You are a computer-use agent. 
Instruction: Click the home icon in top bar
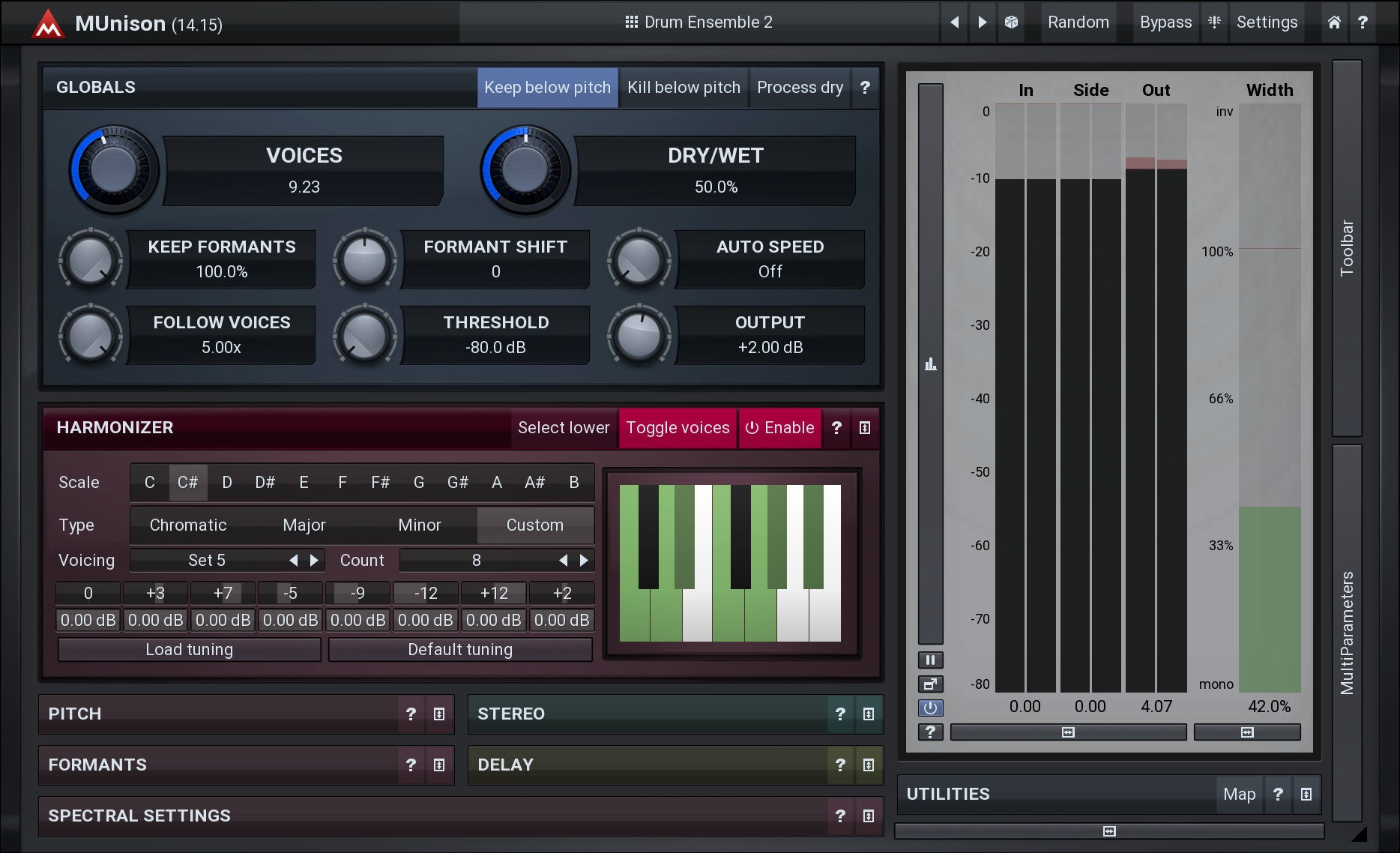point(1334,22)
